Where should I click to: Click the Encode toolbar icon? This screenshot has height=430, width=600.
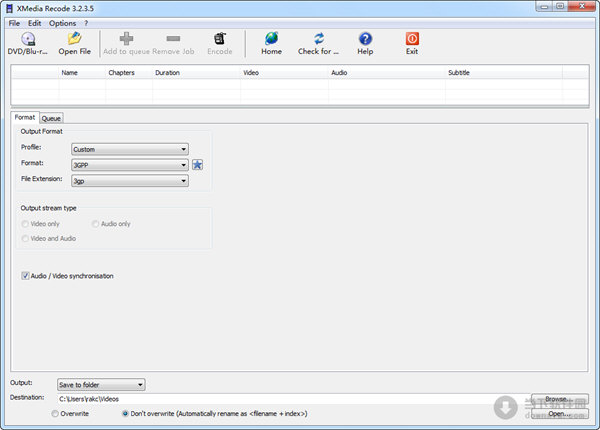click(220, 38)
